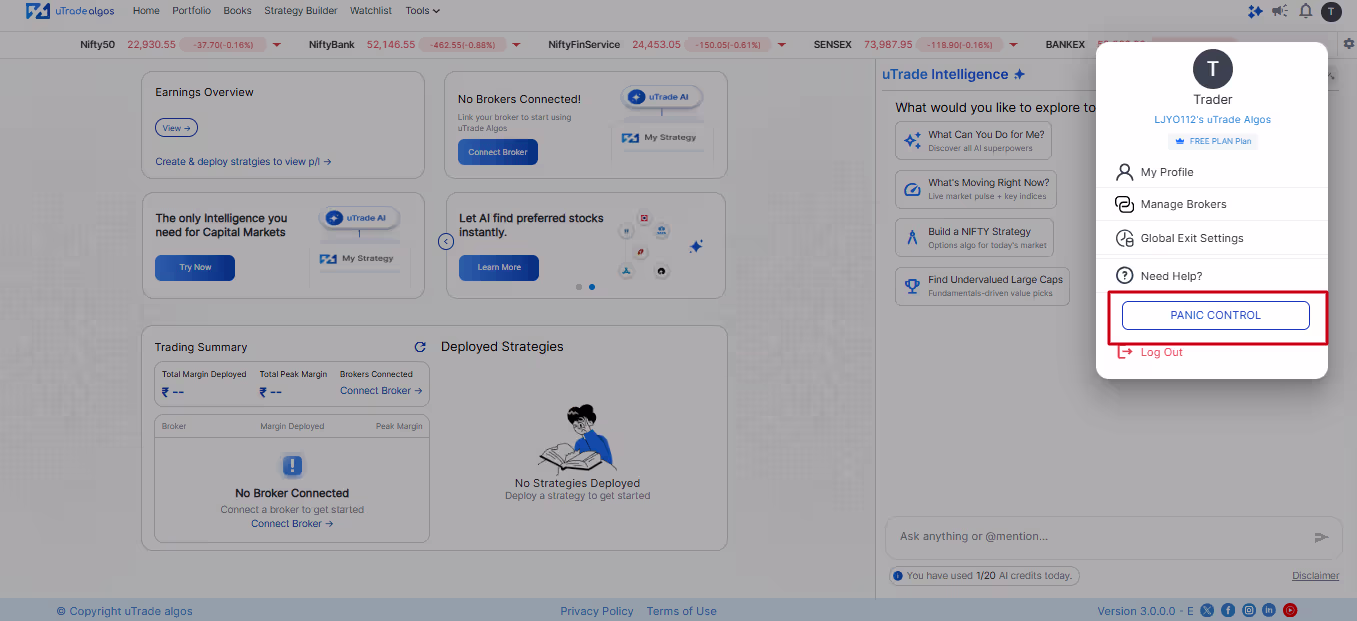Click Connect Broker link under No Broker Connected
The height and width of the screenshot is (621, 1357).
(x=292, y=524)
